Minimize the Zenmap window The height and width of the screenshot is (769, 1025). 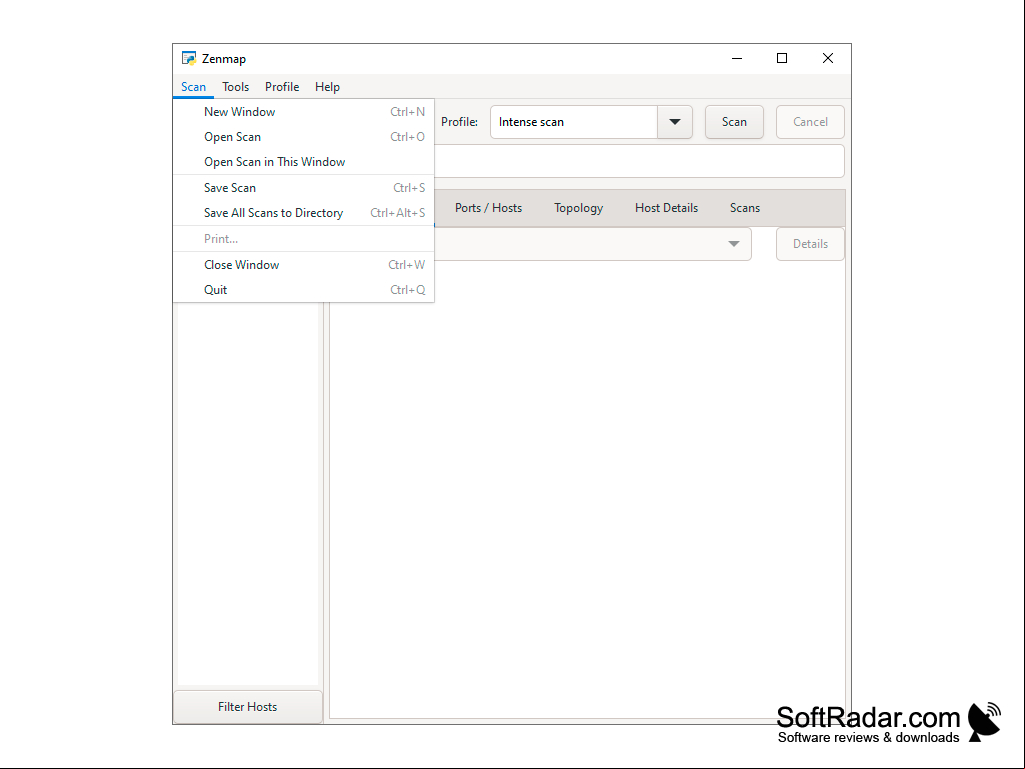[x=737, y=58]
